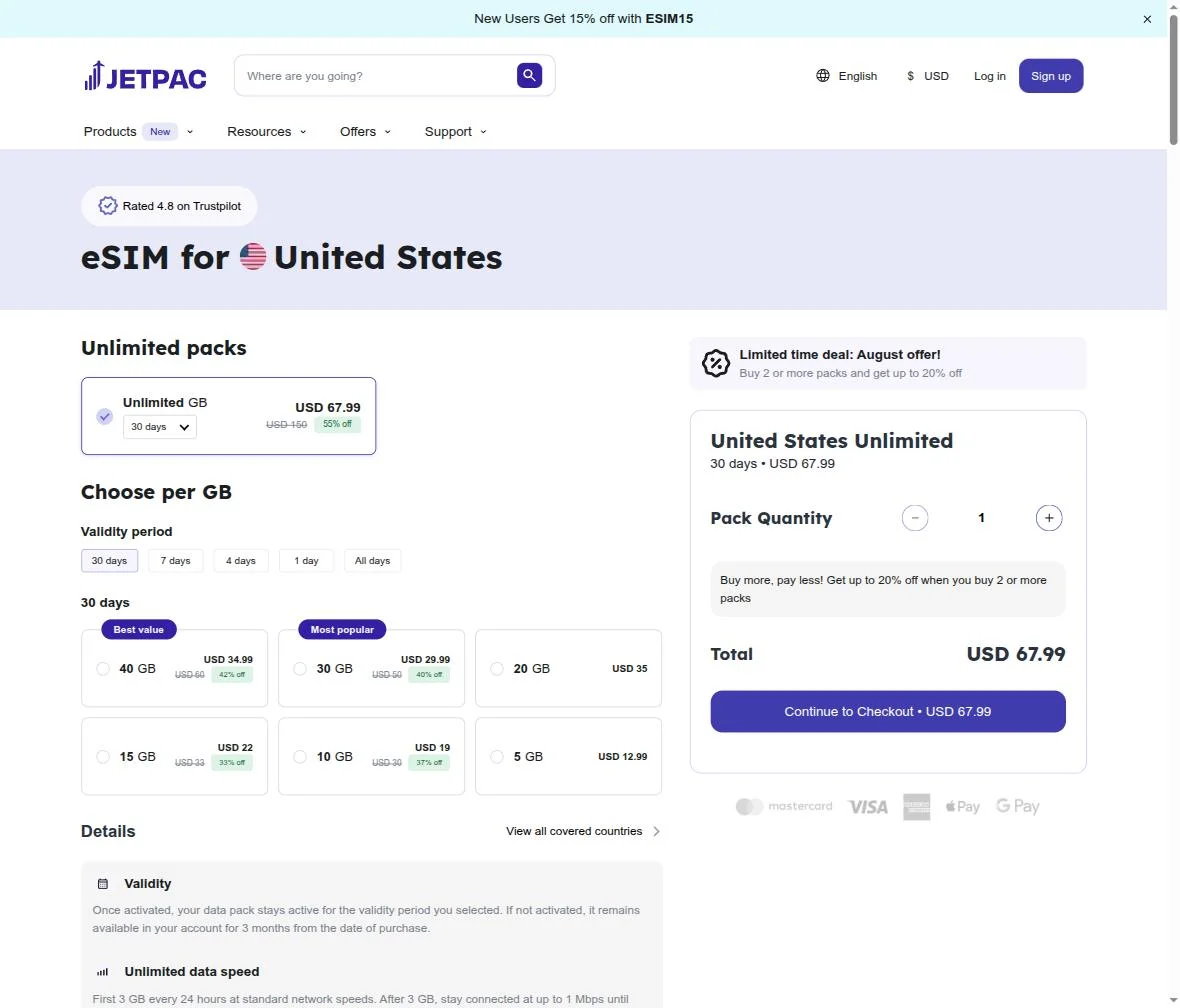This screenshot has width=1180, height=1008.
Task: Select the 30 GB pack radio
Action: [300, 668]
